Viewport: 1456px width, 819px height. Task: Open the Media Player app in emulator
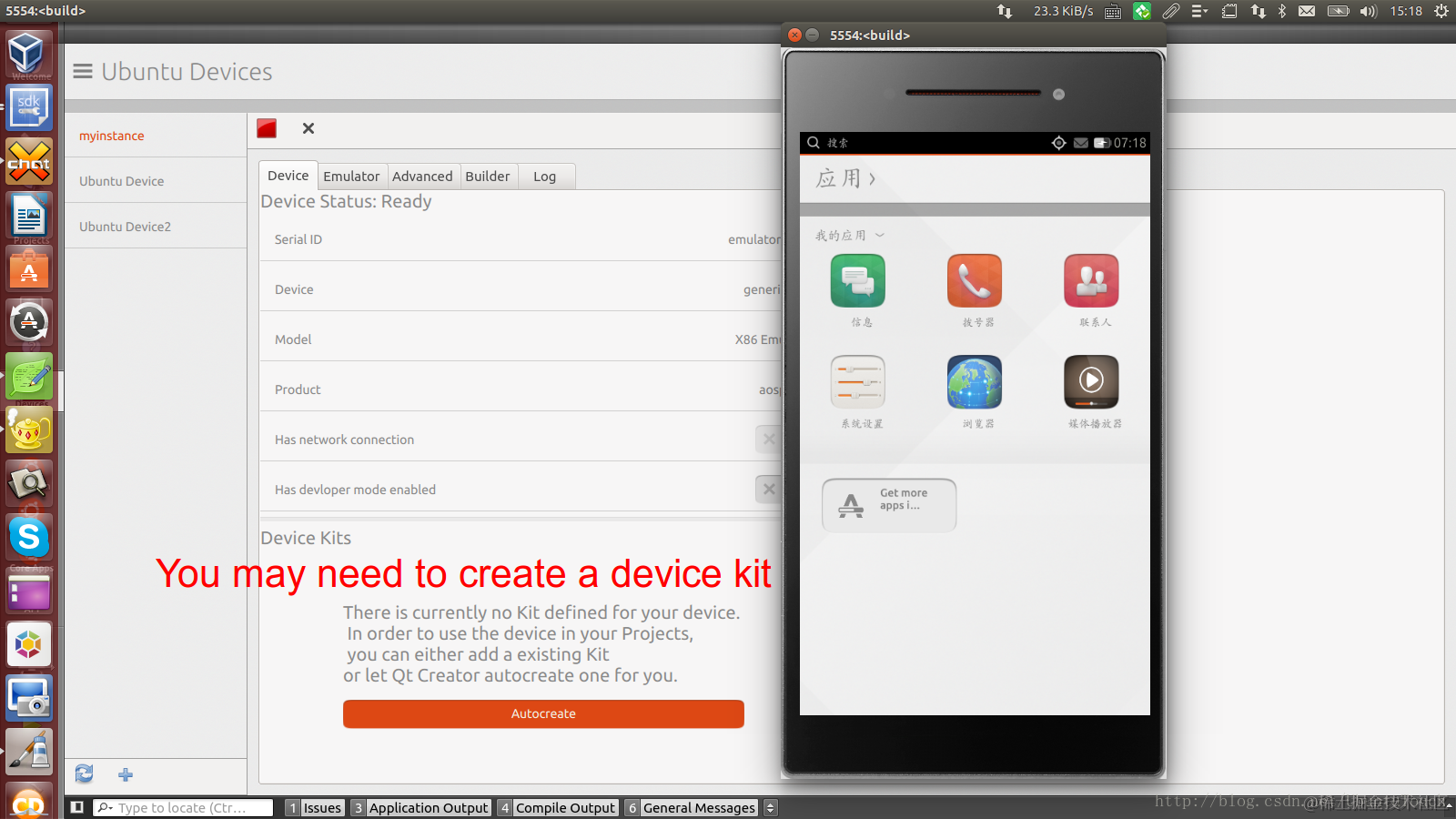tap(1091, 382)
